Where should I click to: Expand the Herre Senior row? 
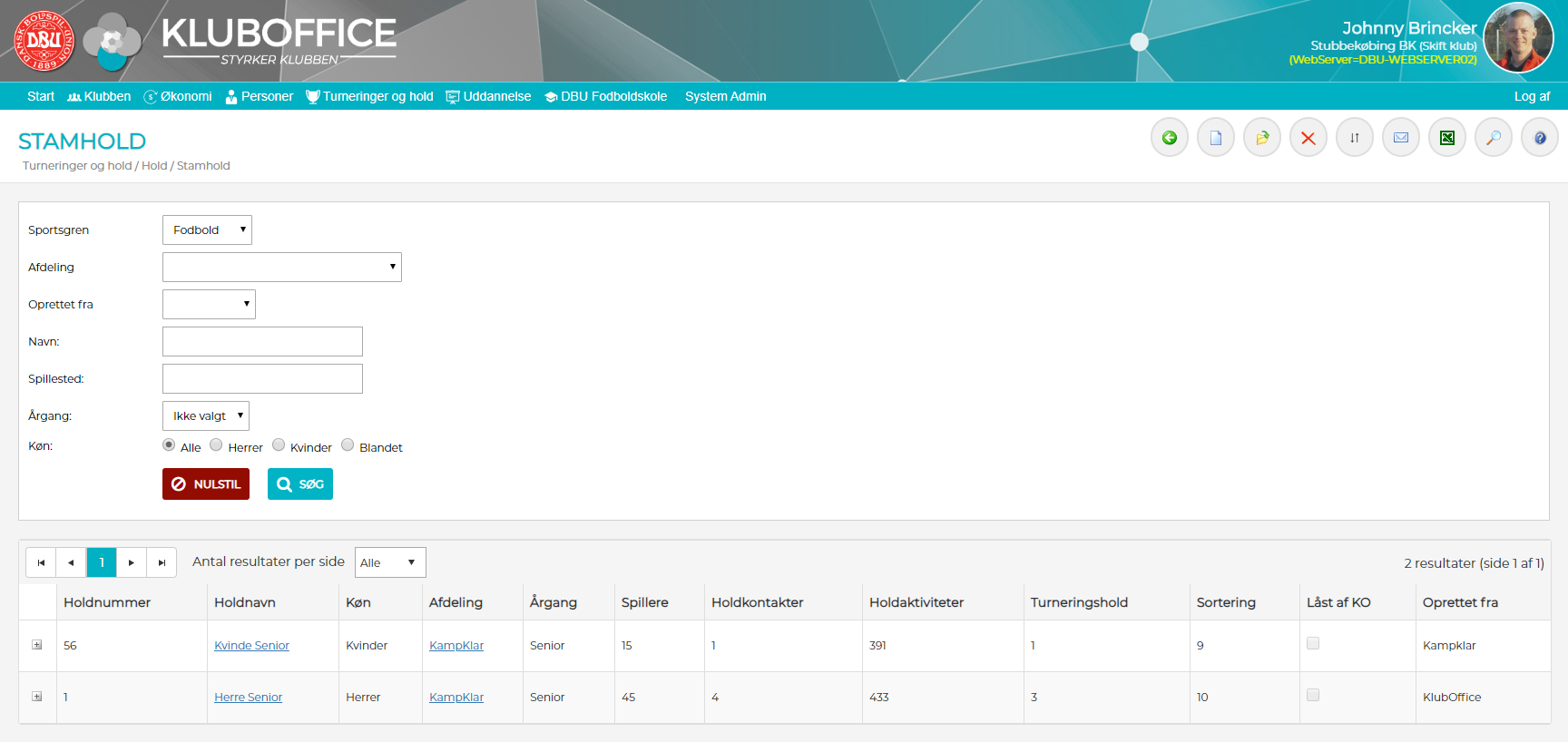pos(37,697)
